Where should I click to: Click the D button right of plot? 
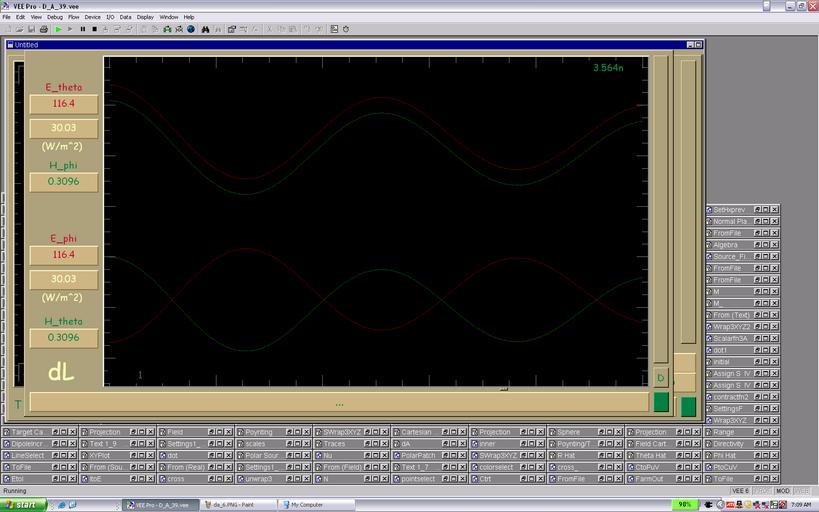[660, 378]
